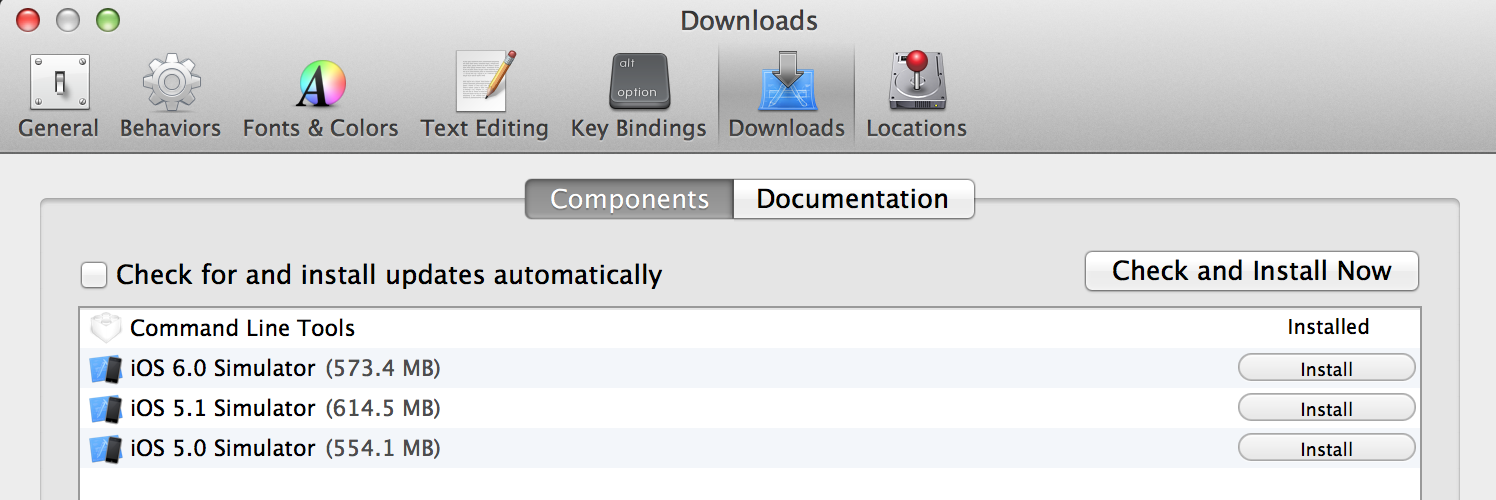Switch to the Documentation tab
The width and height of the screenshot is (1496, 500).
click(x=853, y=199)
